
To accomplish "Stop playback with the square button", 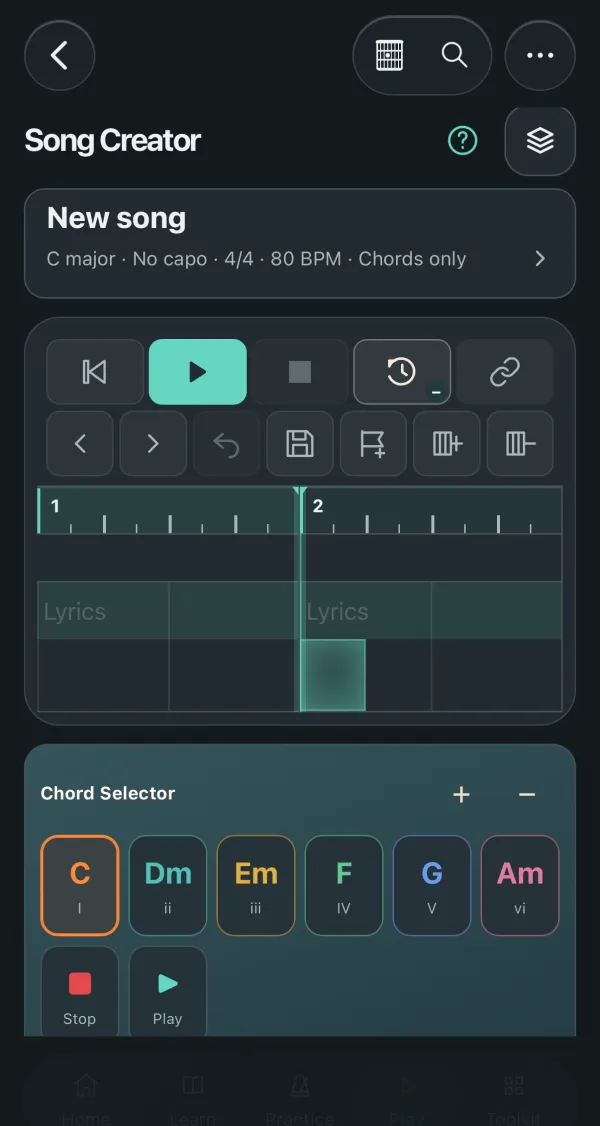I will [x=300, y=372].
